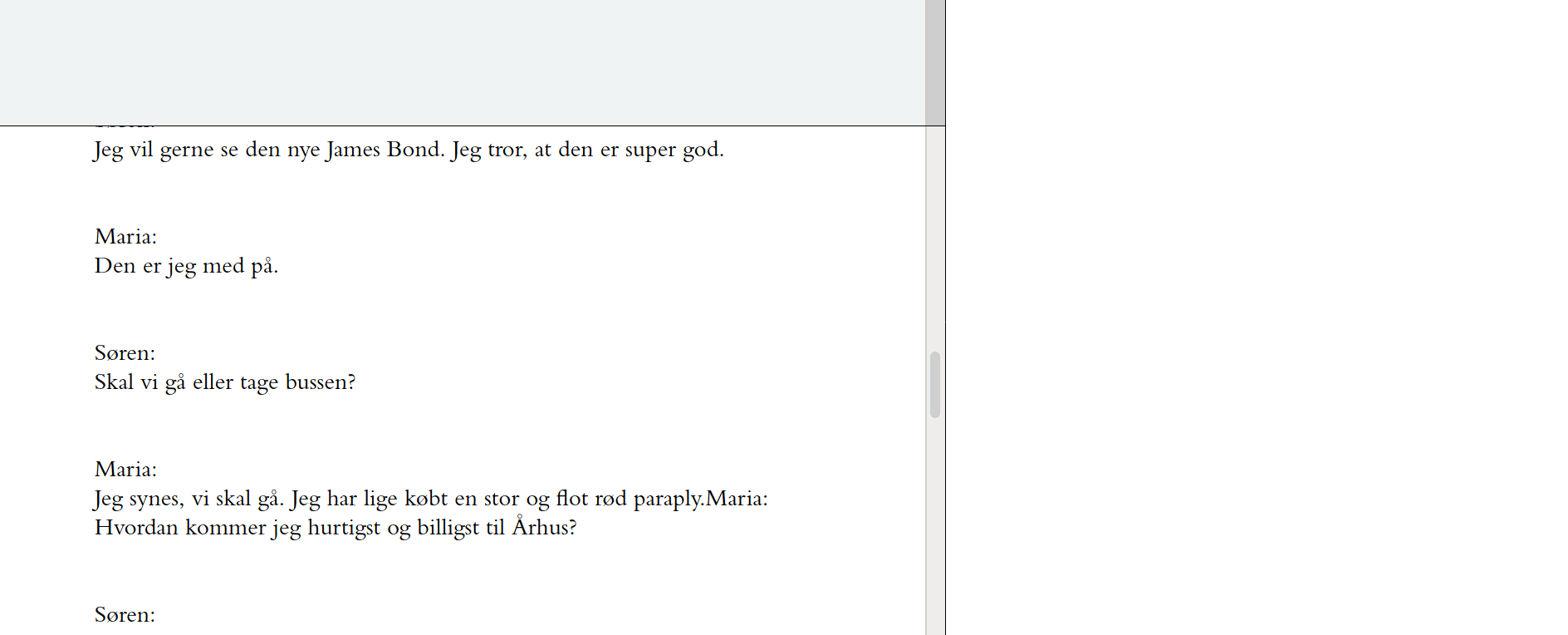Click 'Maria:' label above 'Den er jeg med på'

[x=125, y=237]
